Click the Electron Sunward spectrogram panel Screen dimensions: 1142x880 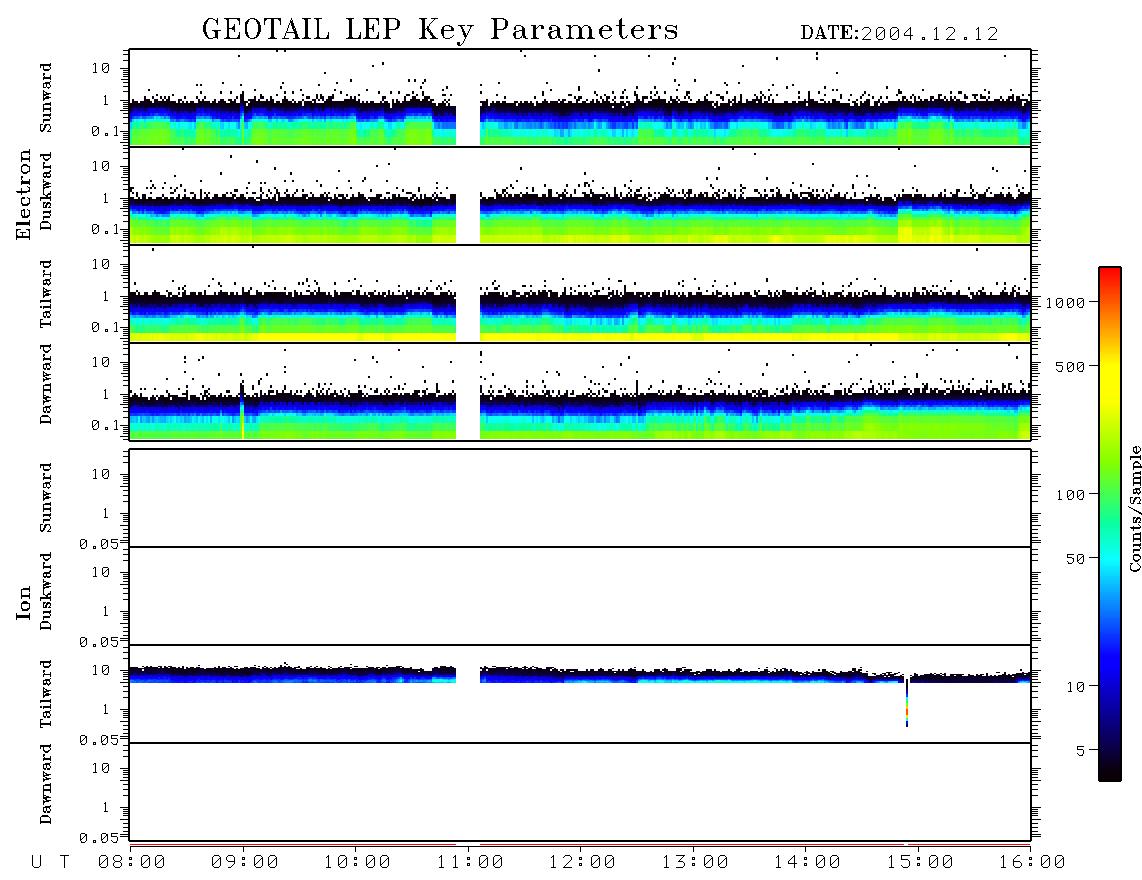[580, 98]
